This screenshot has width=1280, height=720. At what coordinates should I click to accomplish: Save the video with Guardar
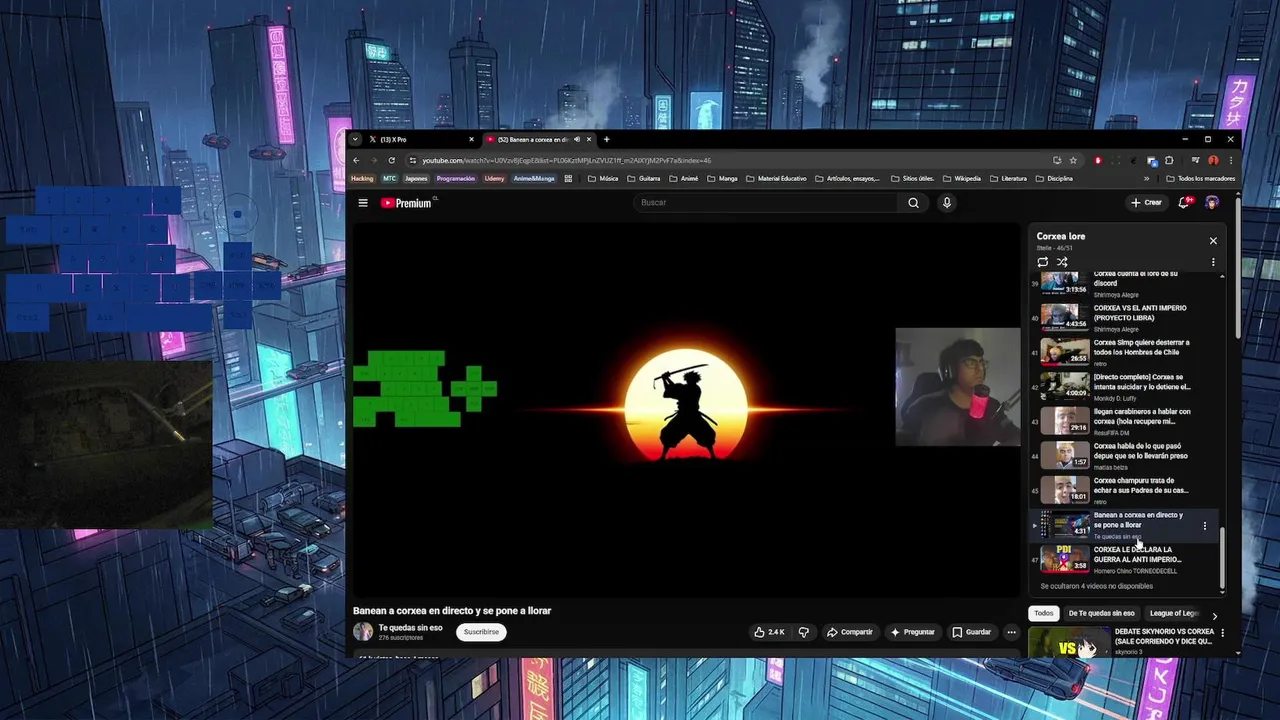(x=971, y=632)
